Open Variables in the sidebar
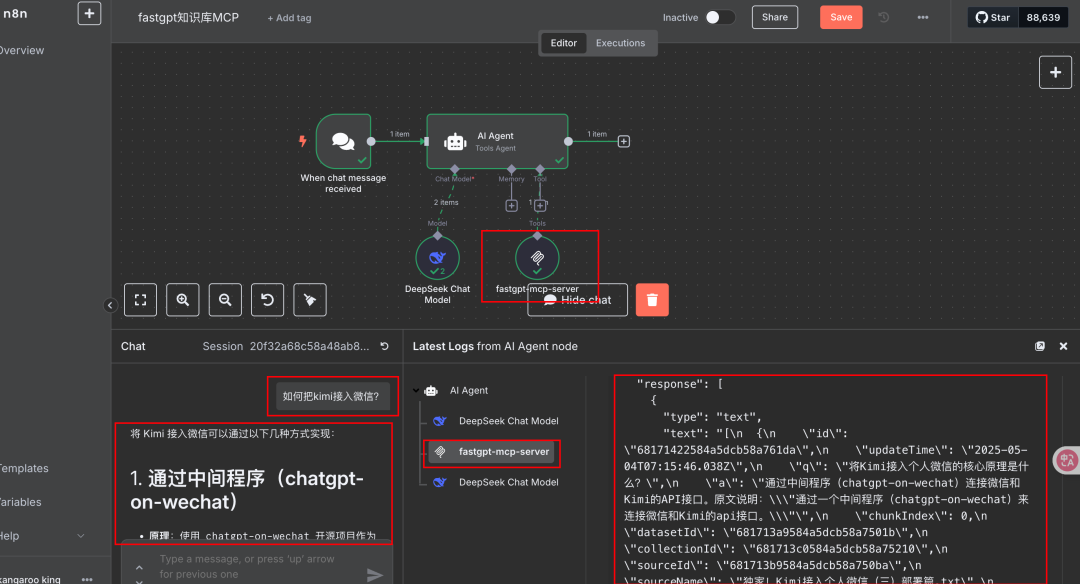Image resolution: width=1080 pixels, height=584 pixels. (21, 502)
